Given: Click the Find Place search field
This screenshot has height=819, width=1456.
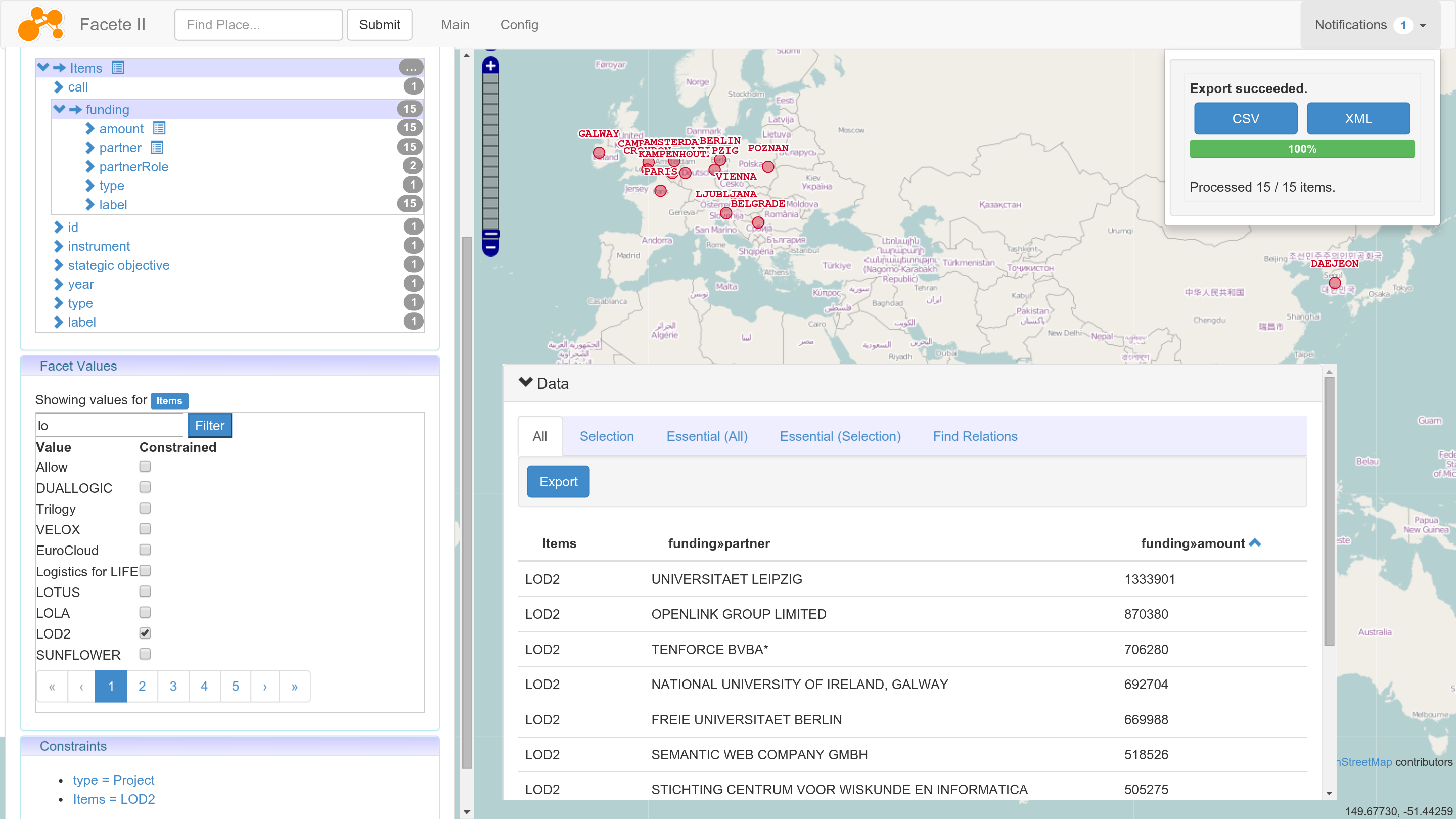Looking at the screenshot, I should [x=258, y=25].
